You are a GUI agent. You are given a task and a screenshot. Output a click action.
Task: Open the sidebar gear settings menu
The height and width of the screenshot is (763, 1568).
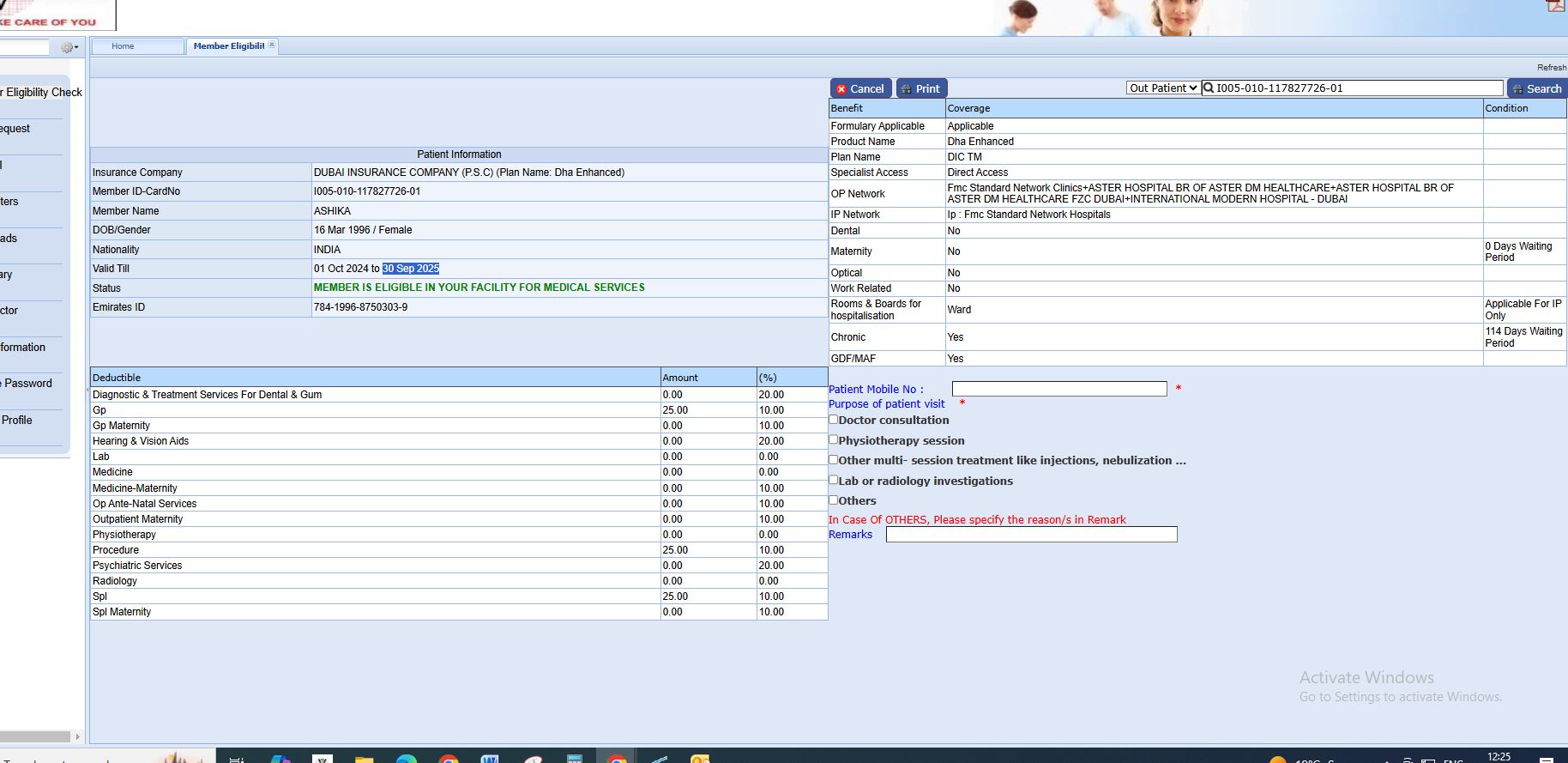68,48
